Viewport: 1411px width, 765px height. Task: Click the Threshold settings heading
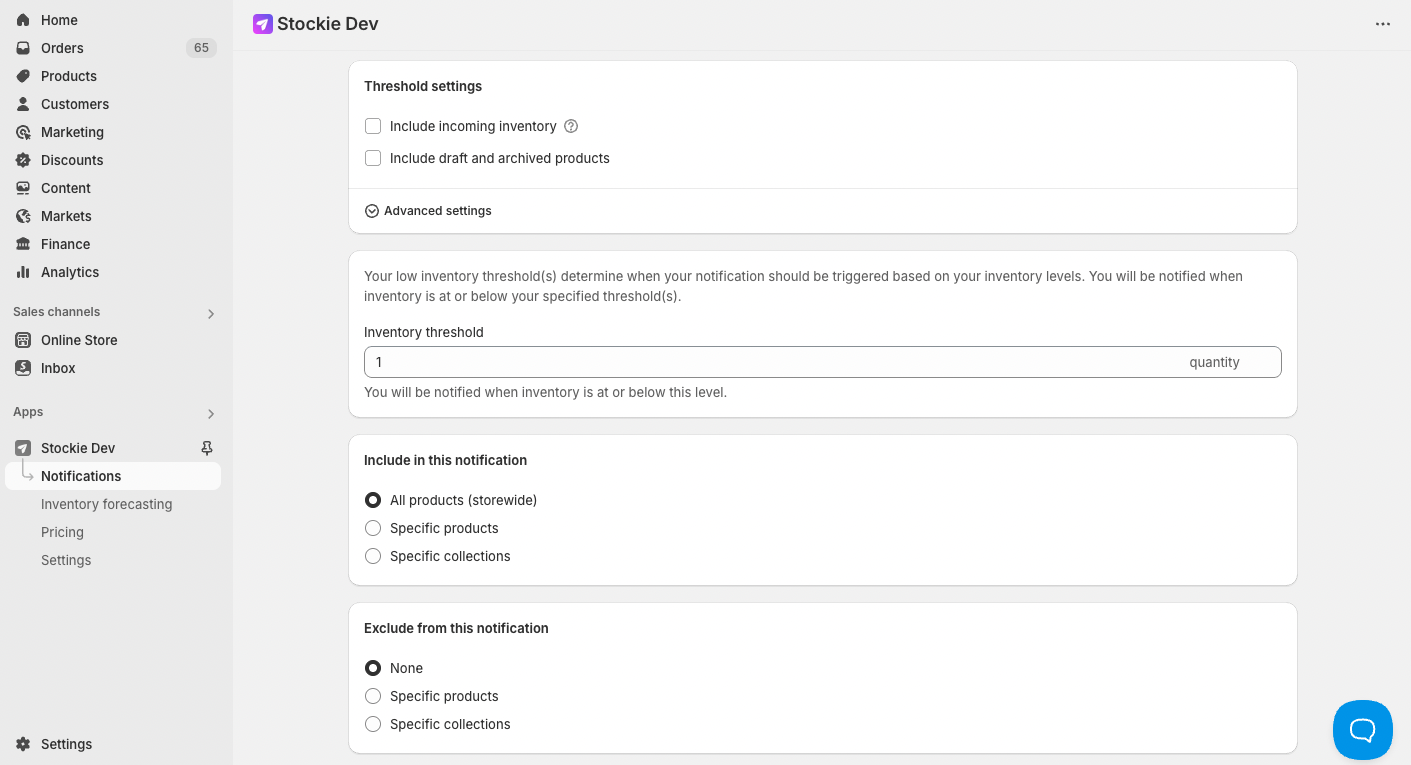click(423, 86)
